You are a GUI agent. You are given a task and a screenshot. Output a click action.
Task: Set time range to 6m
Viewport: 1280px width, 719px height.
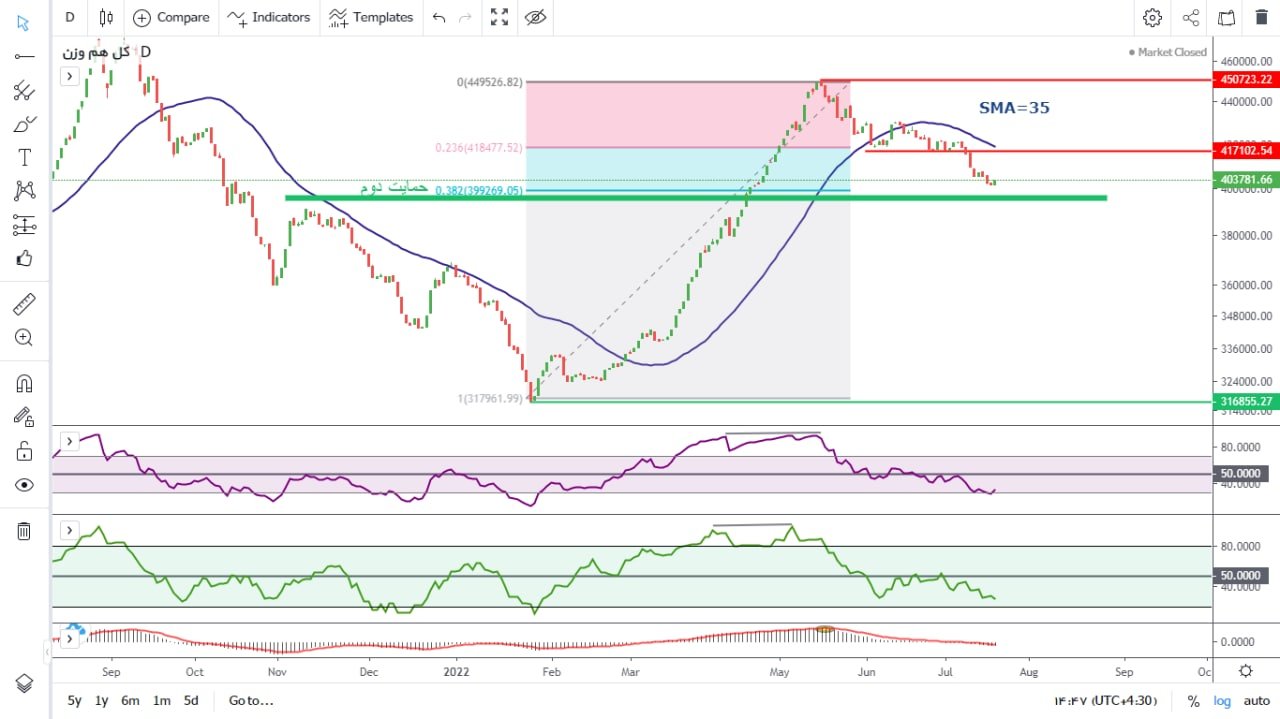(130, 701)
